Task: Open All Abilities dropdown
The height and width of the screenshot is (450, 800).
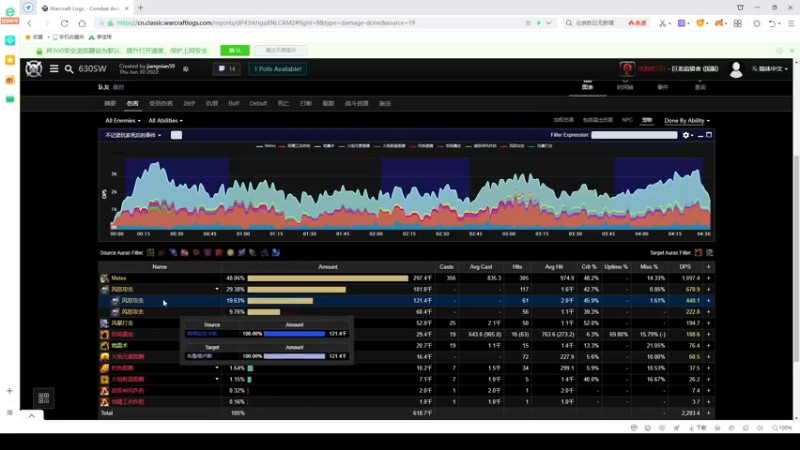Action: (x=165, y=121)
